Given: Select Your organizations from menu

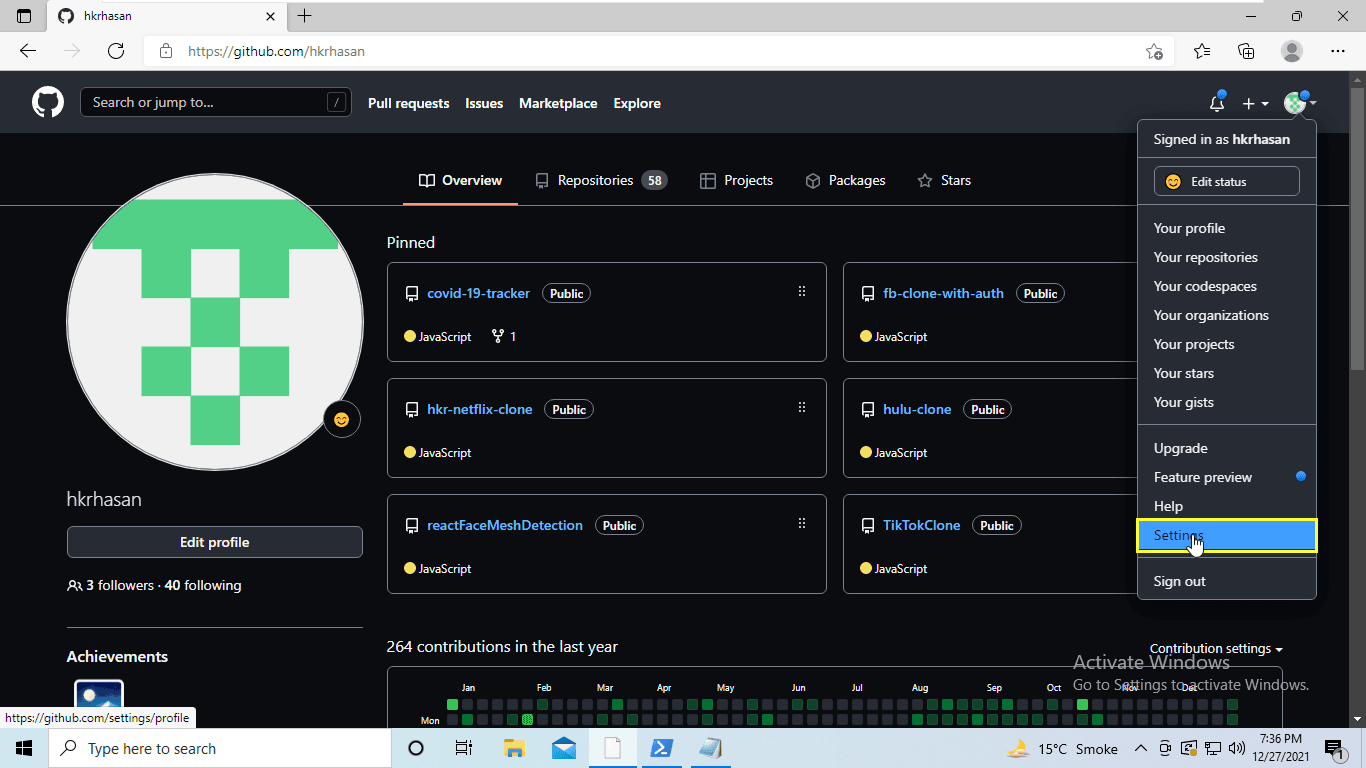Looking at the screenshot, I should point(1227,315).
